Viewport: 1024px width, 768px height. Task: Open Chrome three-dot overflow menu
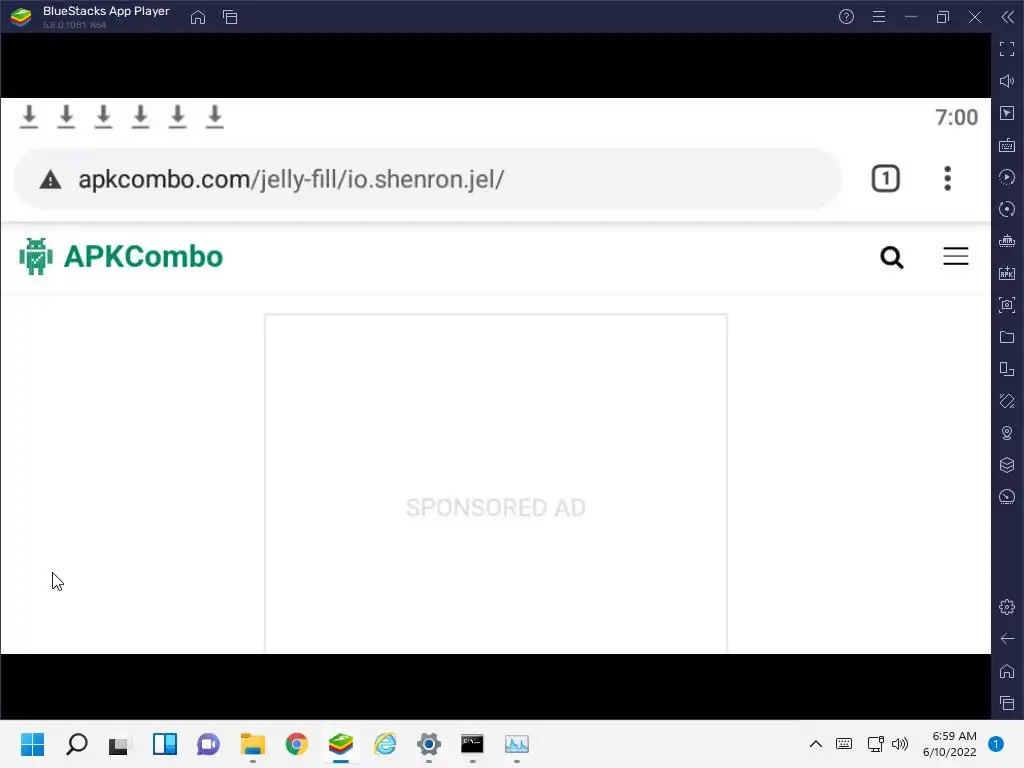pyautogui.click(x=948, y=179)
